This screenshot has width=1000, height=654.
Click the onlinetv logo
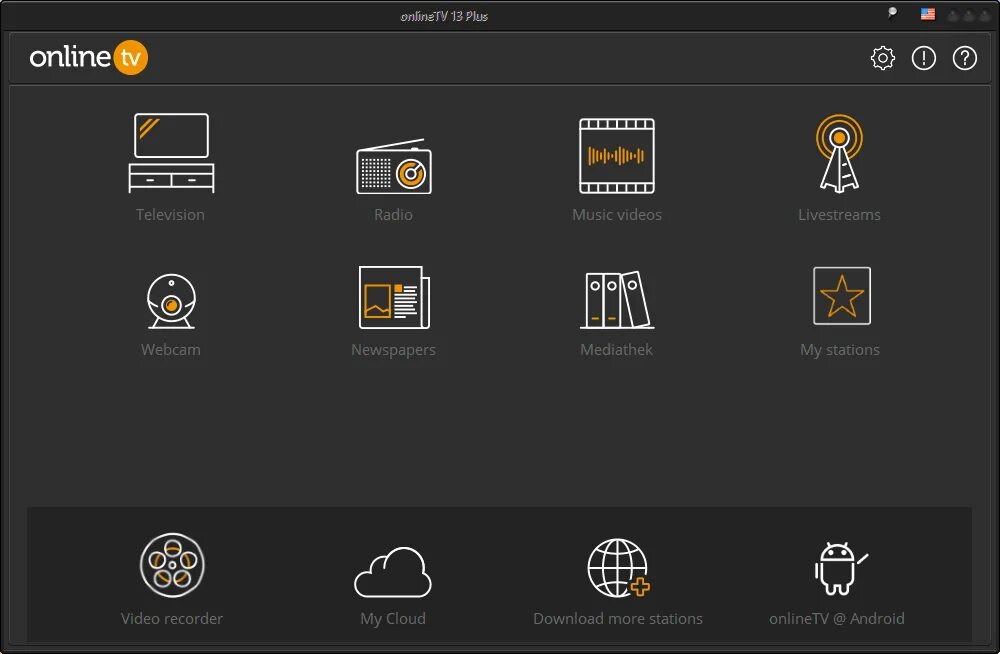[89, 57]
